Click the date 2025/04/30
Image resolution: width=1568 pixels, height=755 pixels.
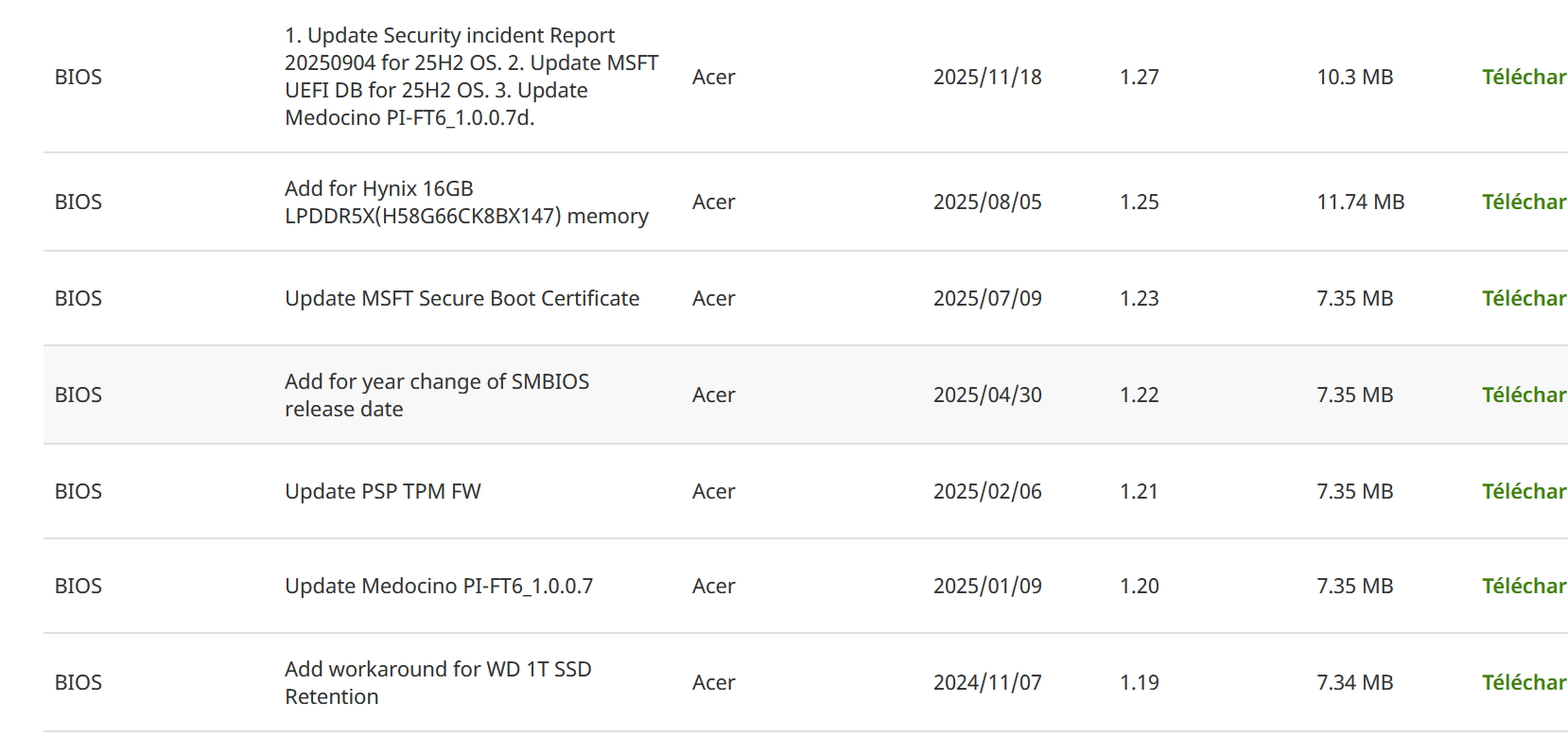tap(987, 395)
